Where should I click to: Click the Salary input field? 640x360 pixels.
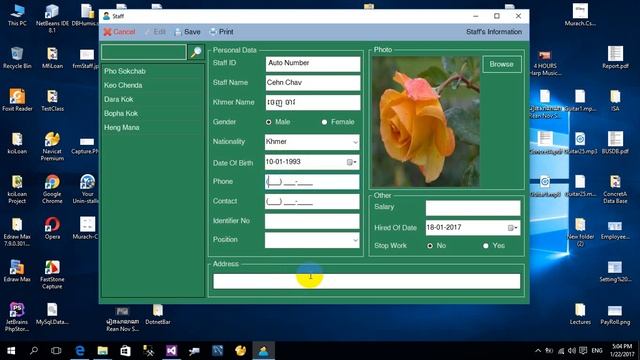473,208
